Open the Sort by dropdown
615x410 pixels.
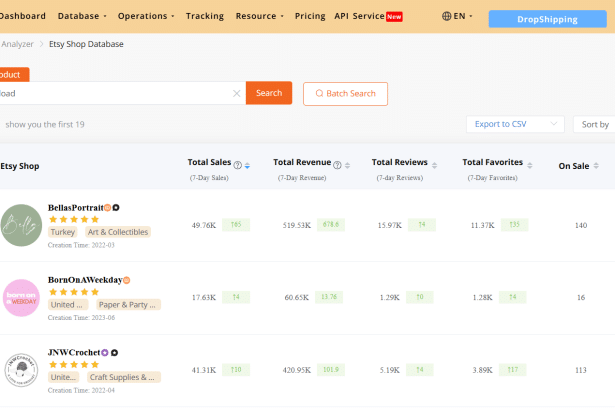[x=594, y=124]
